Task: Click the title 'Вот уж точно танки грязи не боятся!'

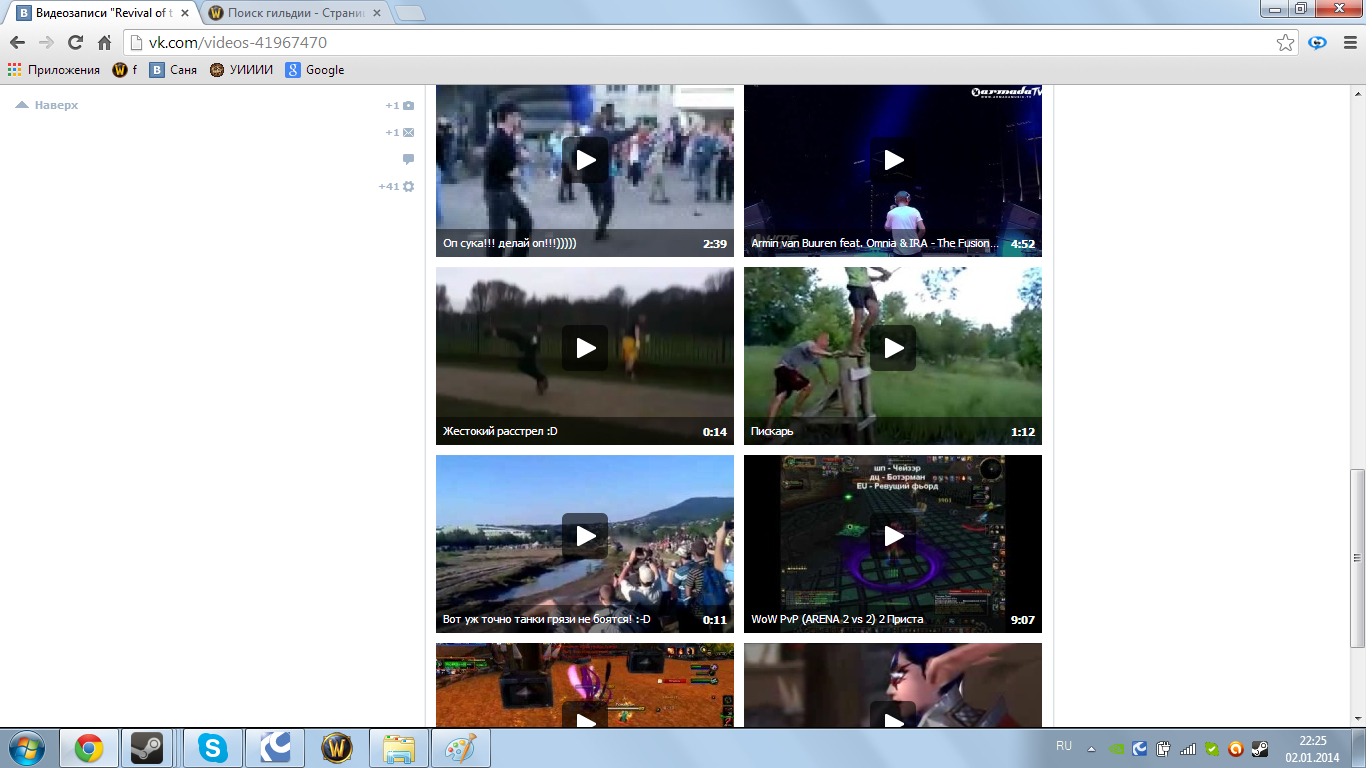Action: tap(547, 619)
